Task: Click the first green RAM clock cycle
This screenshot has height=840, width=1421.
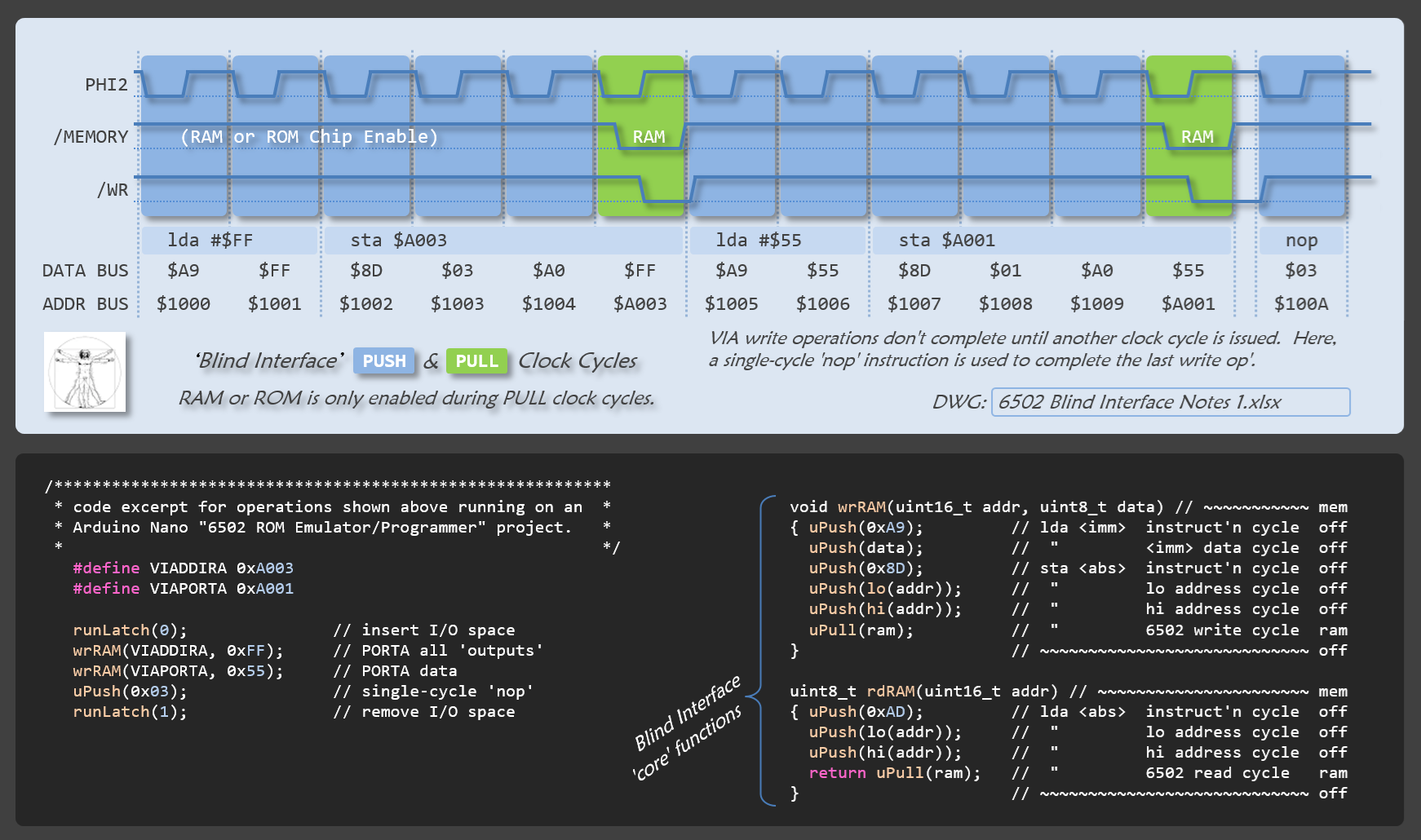Action: coord(640,135)
